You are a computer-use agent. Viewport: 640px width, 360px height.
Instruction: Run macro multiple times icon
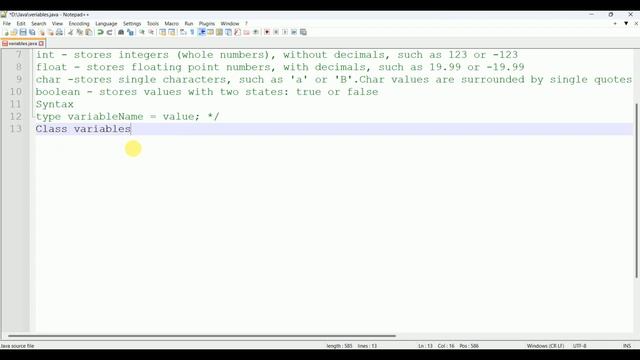[294, 32]
